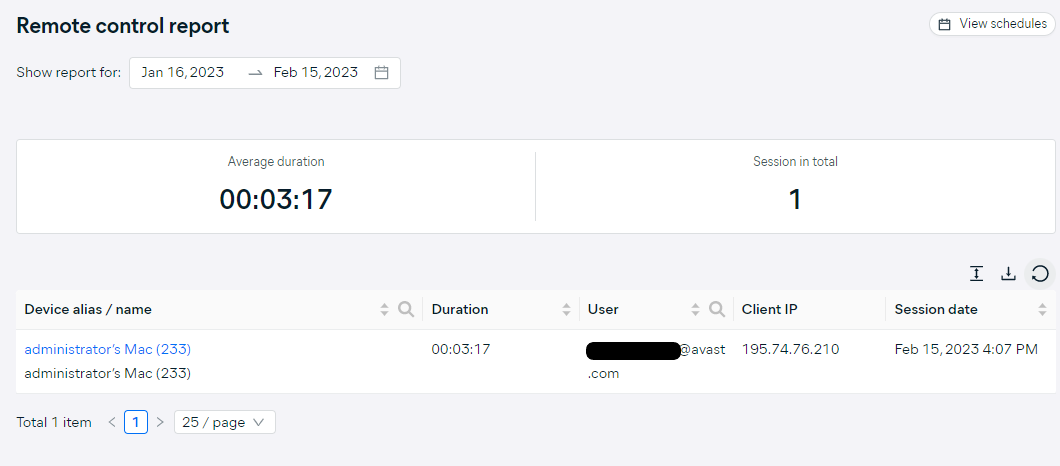1060x466 pixels.
Task: Open the 25 / page dropdown
Action: coord(224,422)
